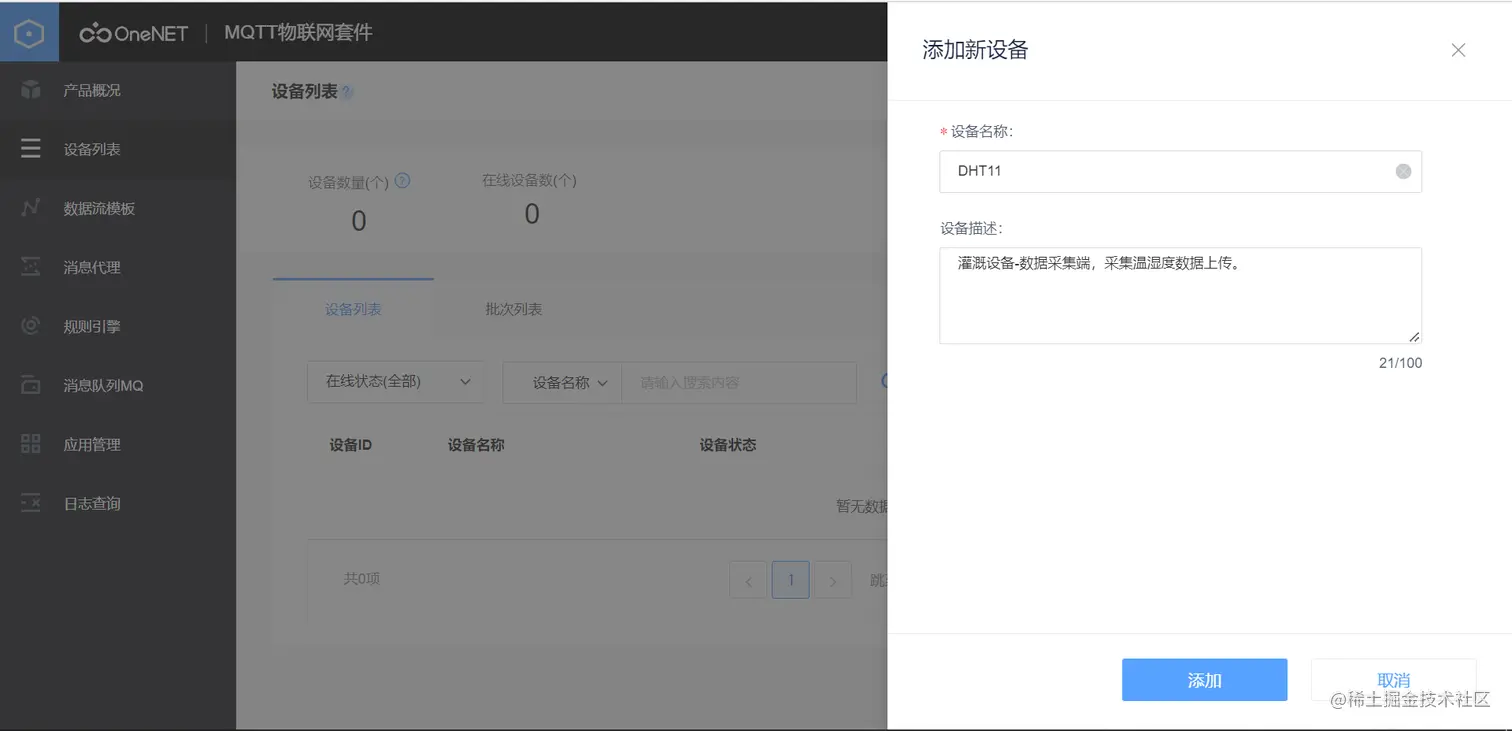The width and height of the screenshot is (1512, 731).
Task: Clear the 设备名称 field with the X icon
Action: 1403,172
